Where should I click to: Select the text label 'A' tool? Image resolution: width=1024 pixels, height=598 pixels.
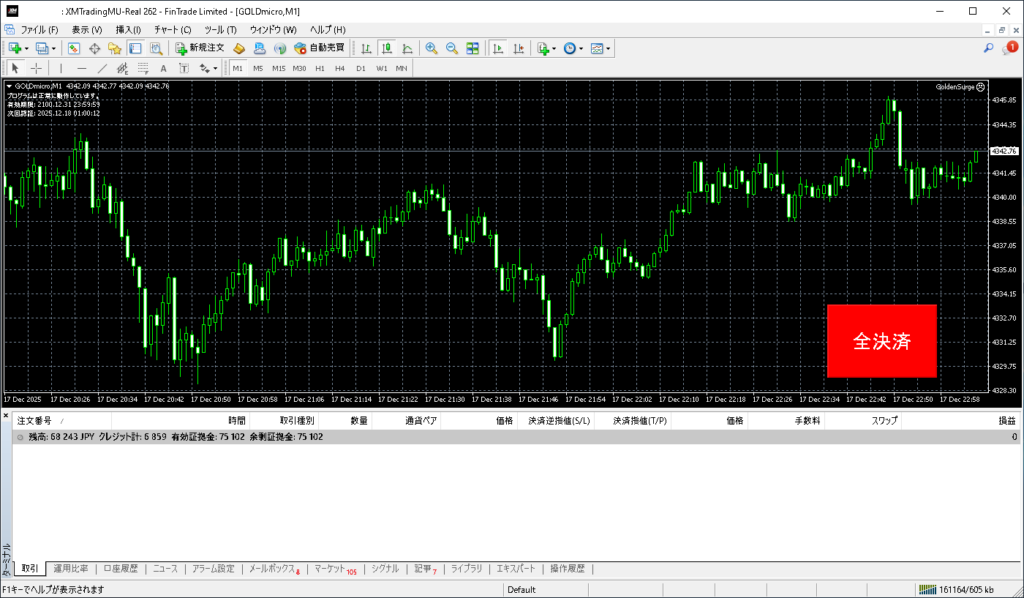[163, 69]
